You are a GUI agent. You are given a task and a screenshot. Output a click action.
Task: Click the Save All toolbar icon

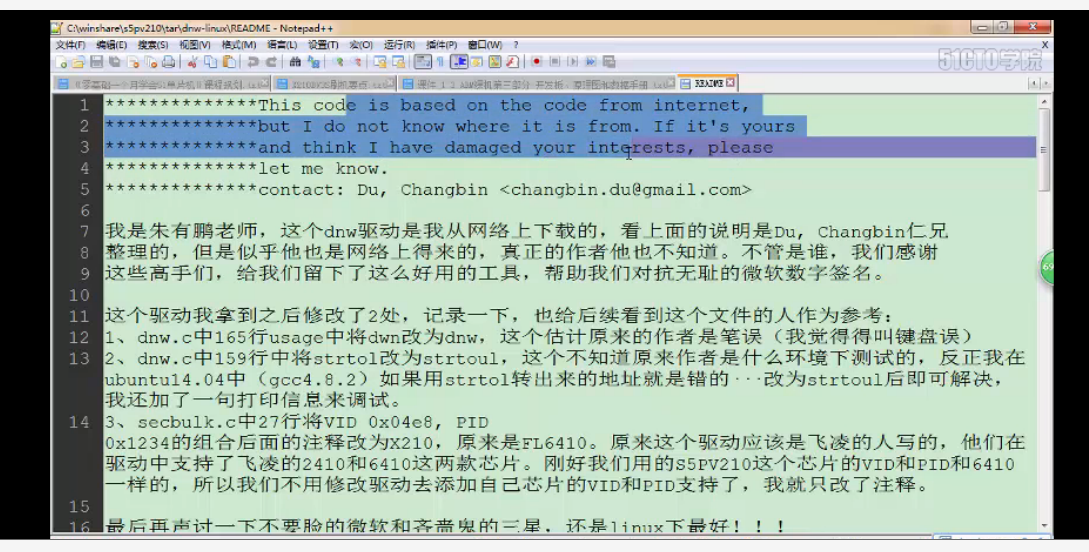(x=115, y=62)
